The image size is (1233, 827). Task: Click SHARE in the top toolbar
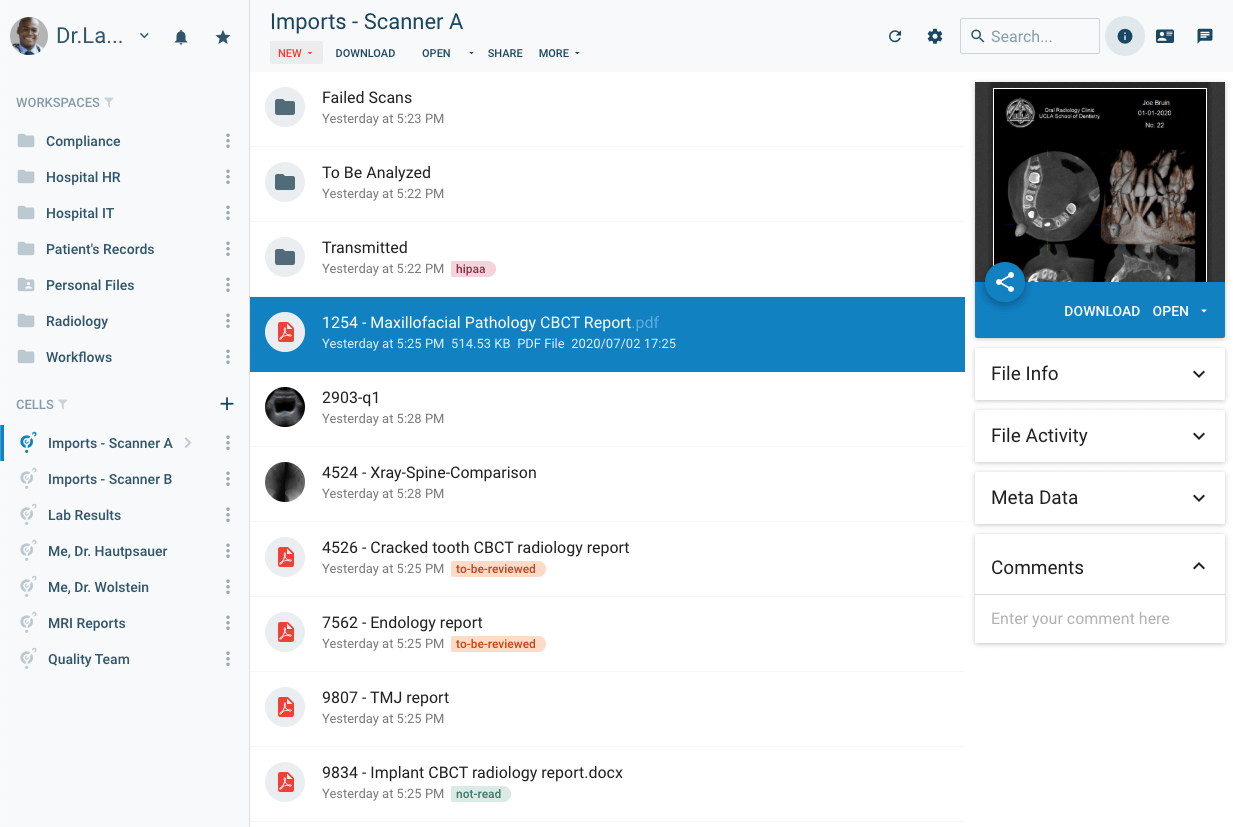505,53
